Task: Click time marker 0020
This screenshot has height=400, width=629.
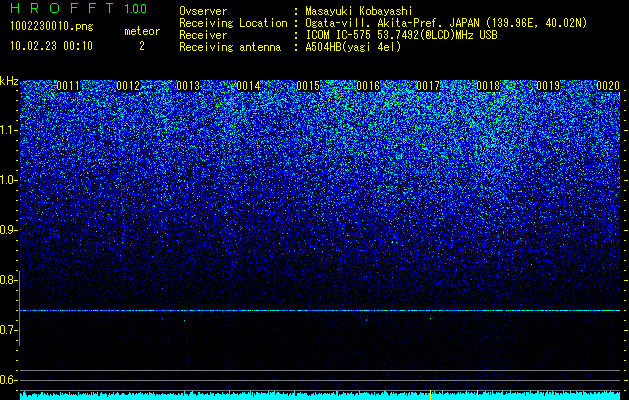Action: (608, 86)
